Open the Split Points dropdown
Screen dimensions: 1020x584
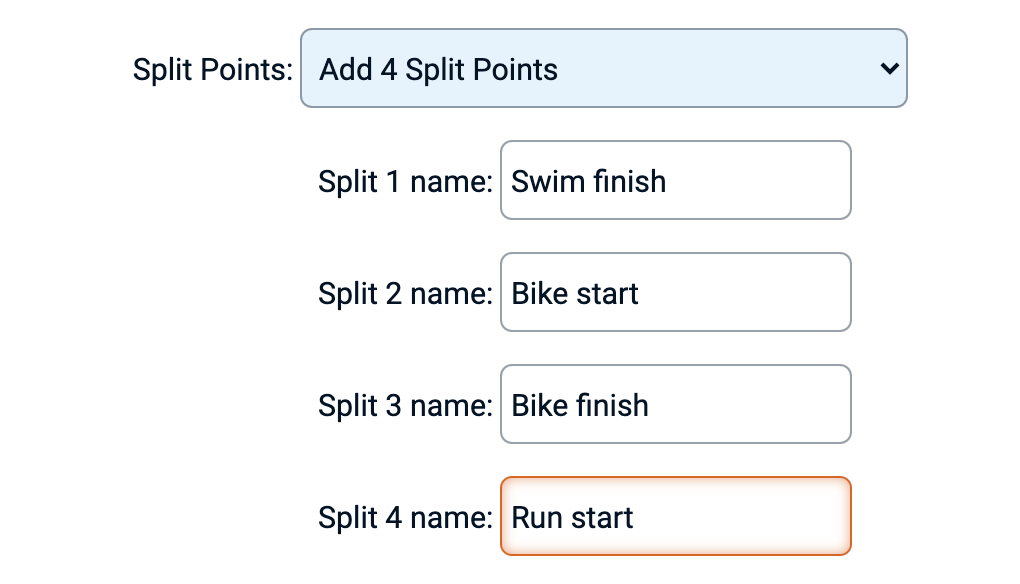(603, 69)
